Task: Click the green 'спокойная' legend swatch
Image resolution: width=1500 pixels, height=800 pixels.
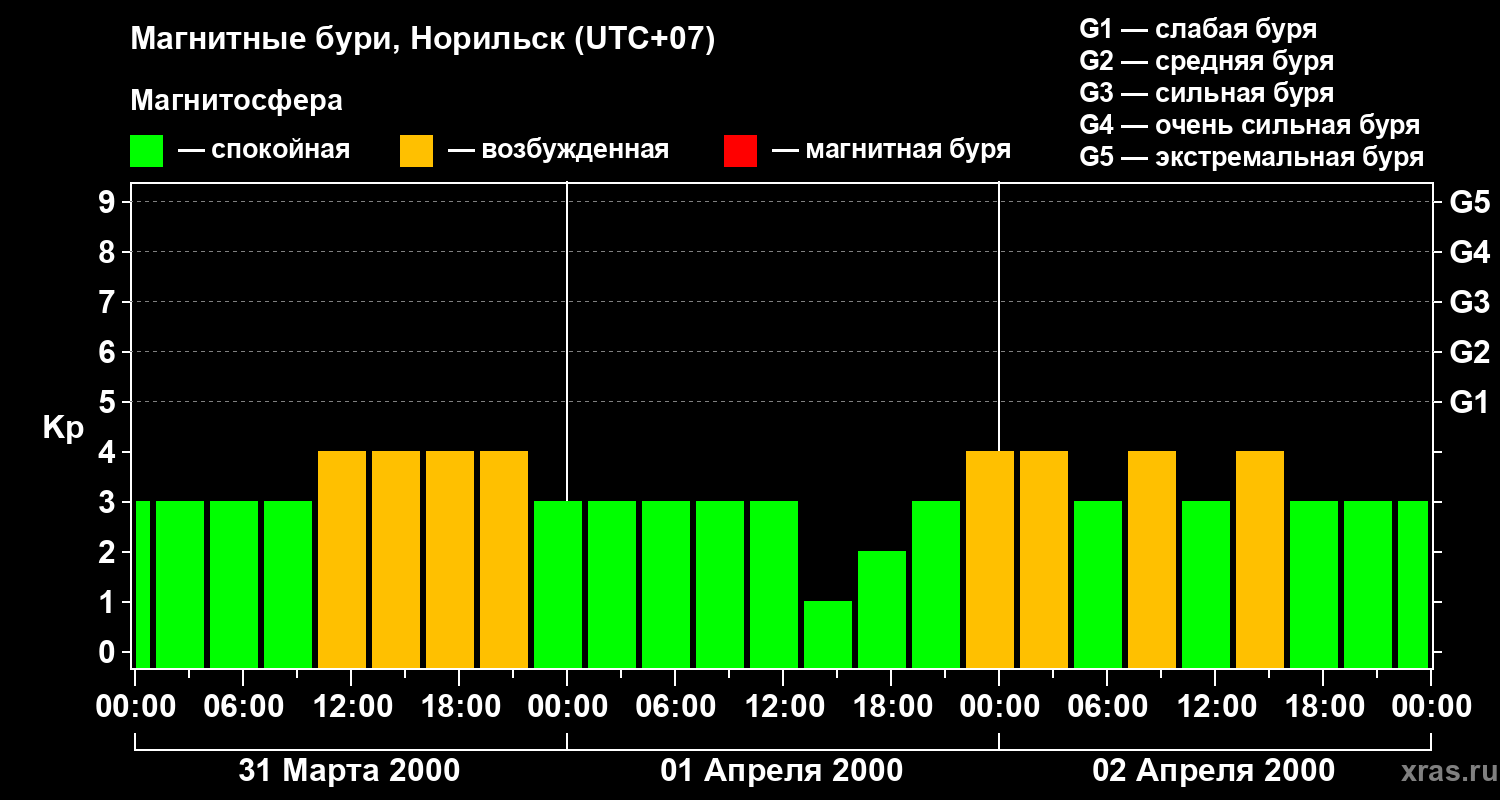Action: point(147,151)
